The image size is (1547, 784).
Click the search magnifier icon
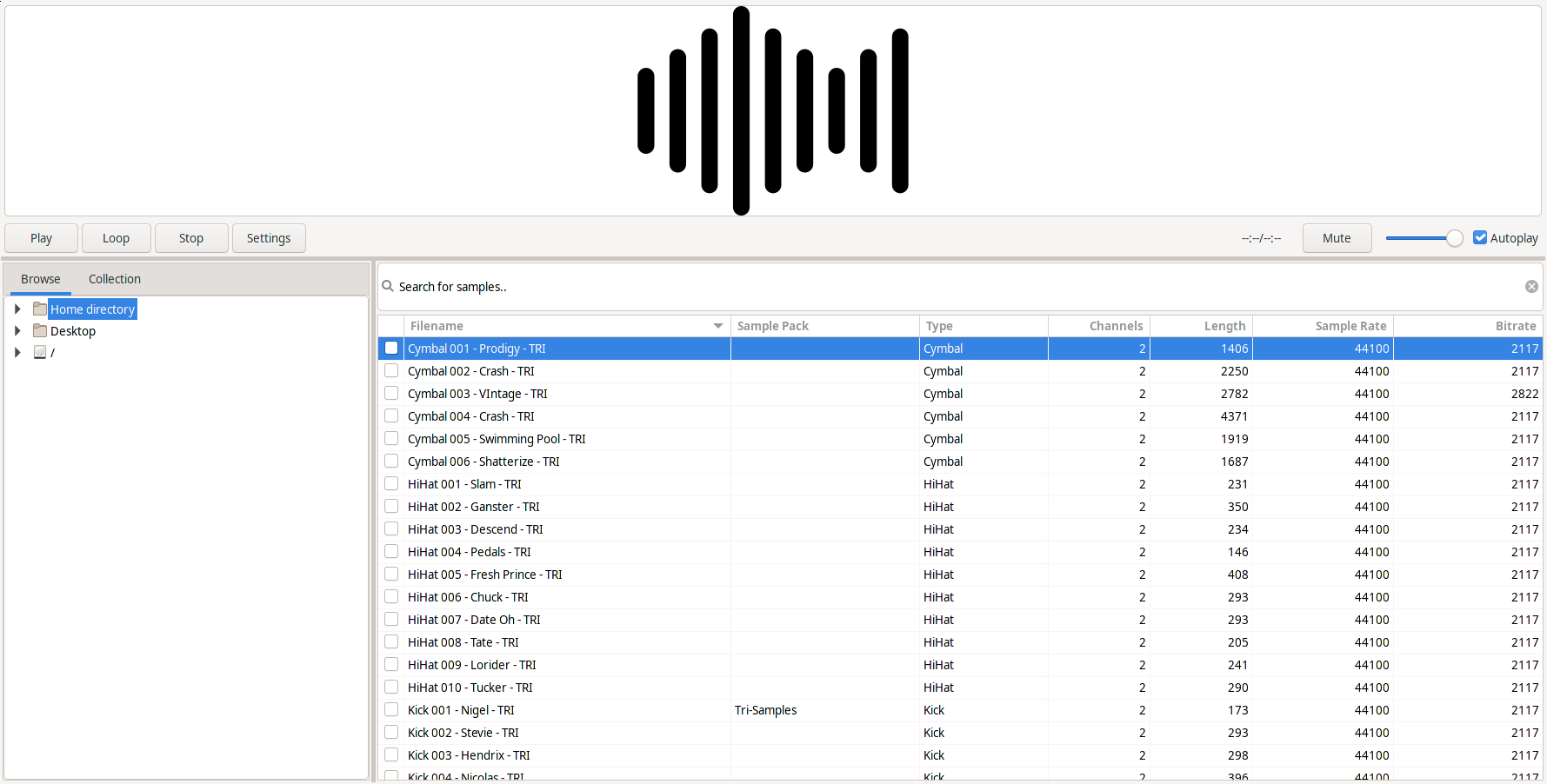[x=388, y=286]
